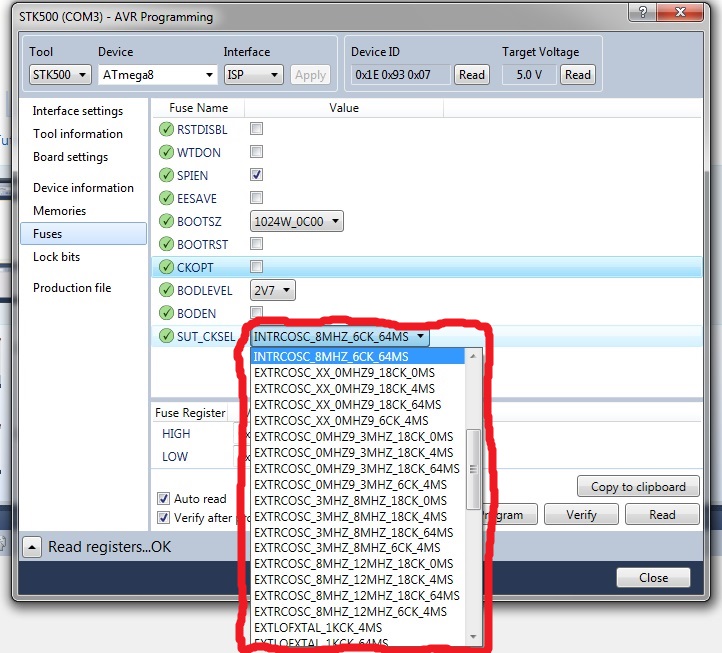Screen dimensions: 722x653
Task: Click the dropdown list scrollbar thumb
Action: click(474, 466)
